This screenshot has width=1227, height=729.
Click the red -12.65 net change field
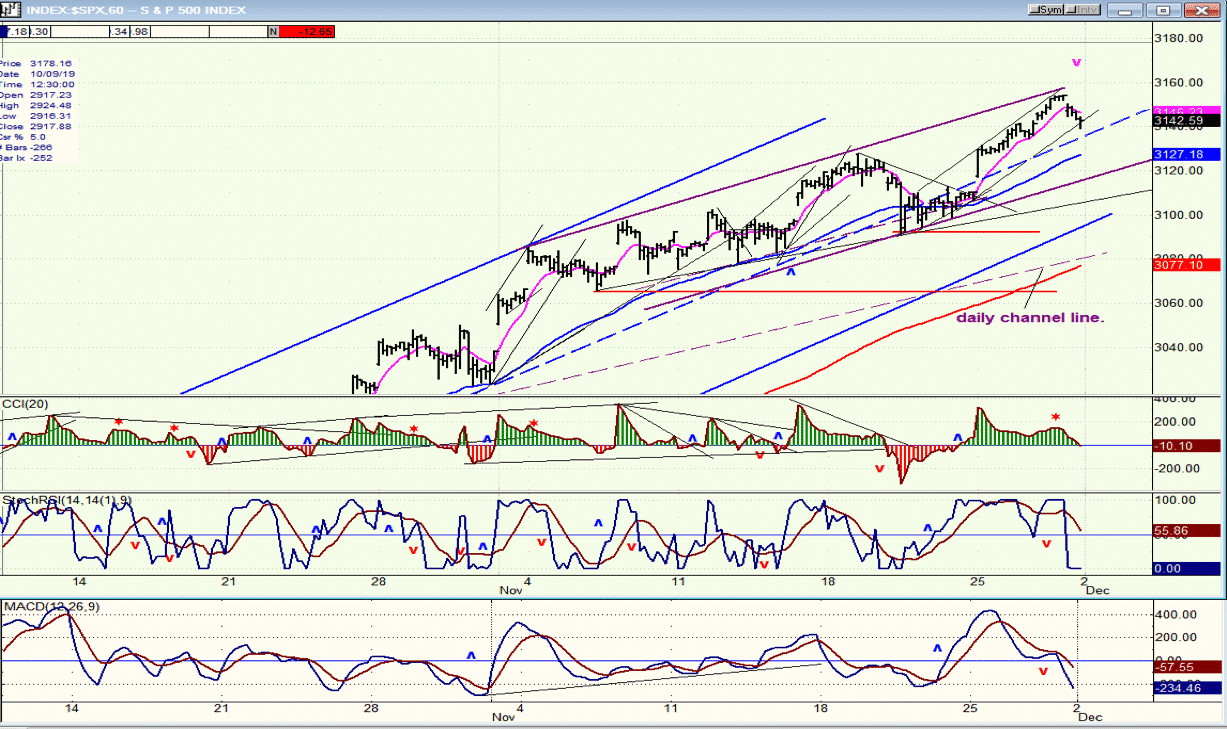tap(307, 32)
